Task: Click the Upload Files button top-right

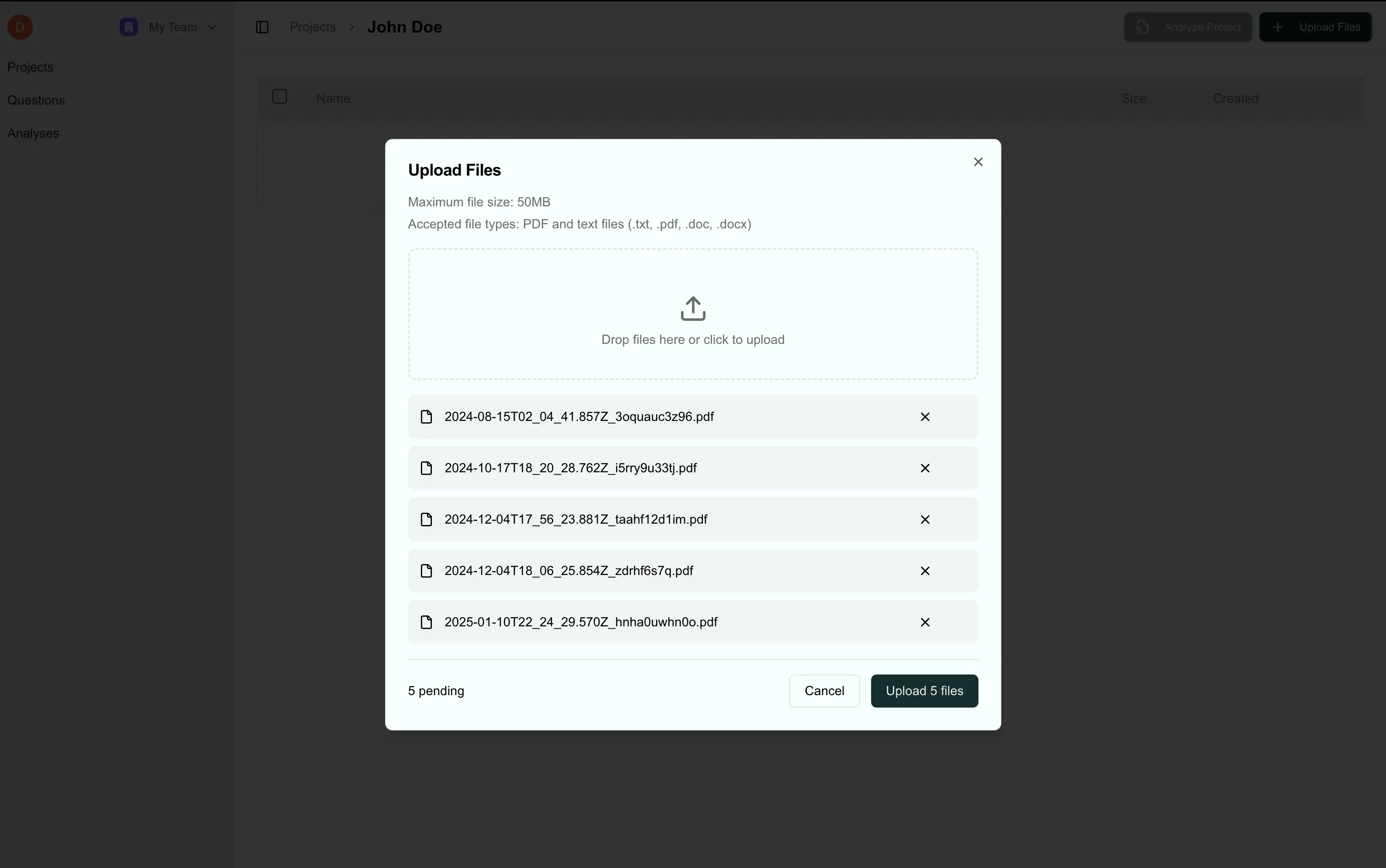Action: [x=1315, y=27]
